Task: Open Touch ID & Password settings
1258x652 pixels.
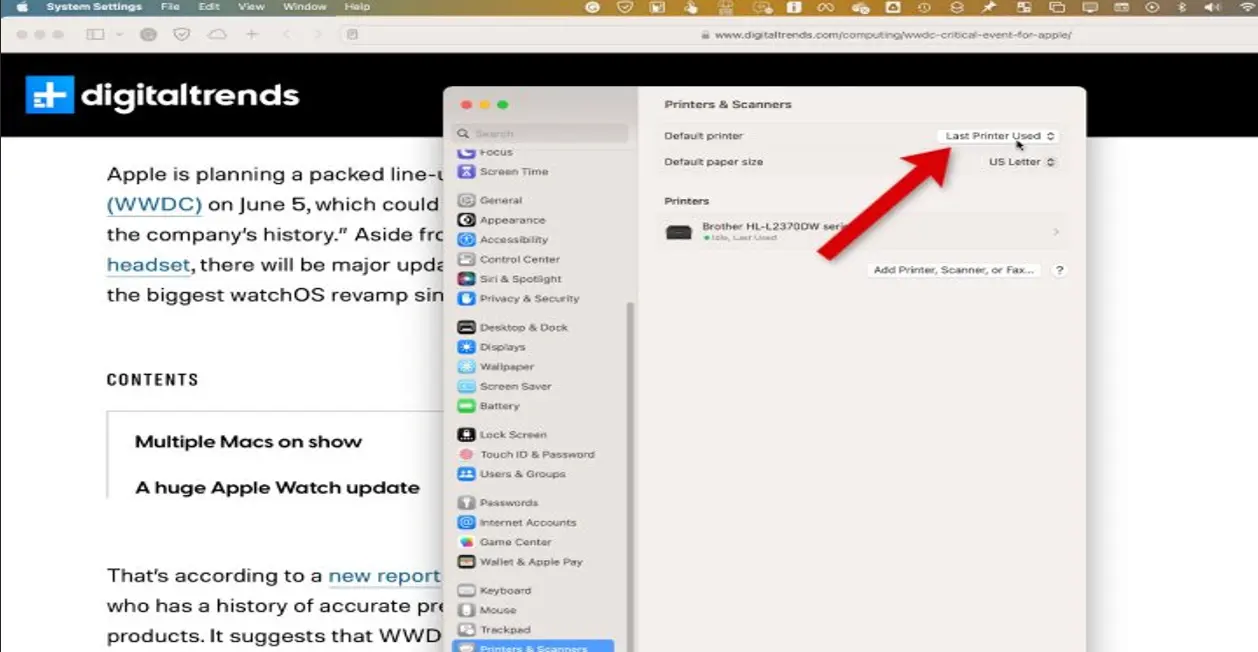Action: [536, 454]
